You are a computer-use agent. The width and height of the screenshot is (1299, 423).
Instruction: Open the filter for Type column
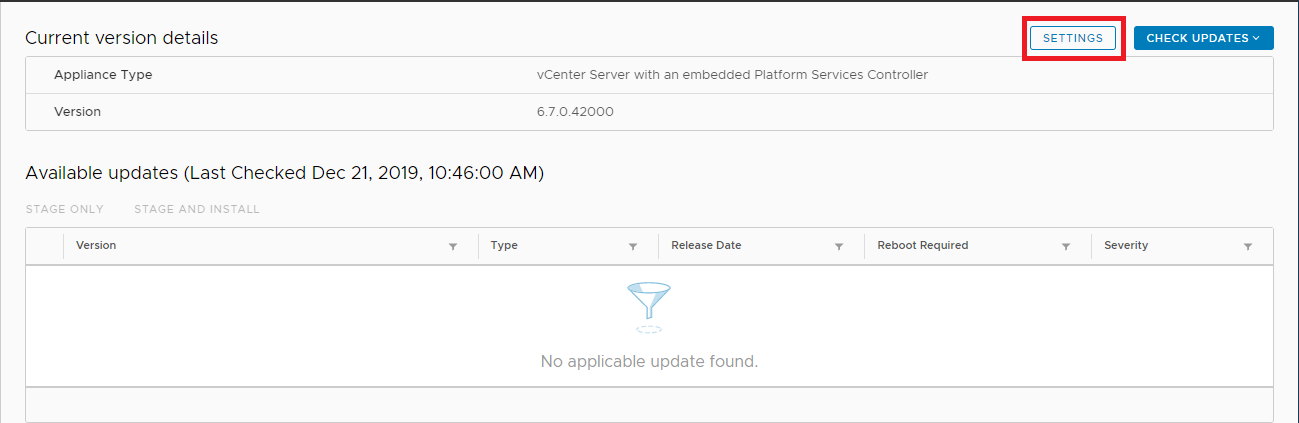click(633, 246)
